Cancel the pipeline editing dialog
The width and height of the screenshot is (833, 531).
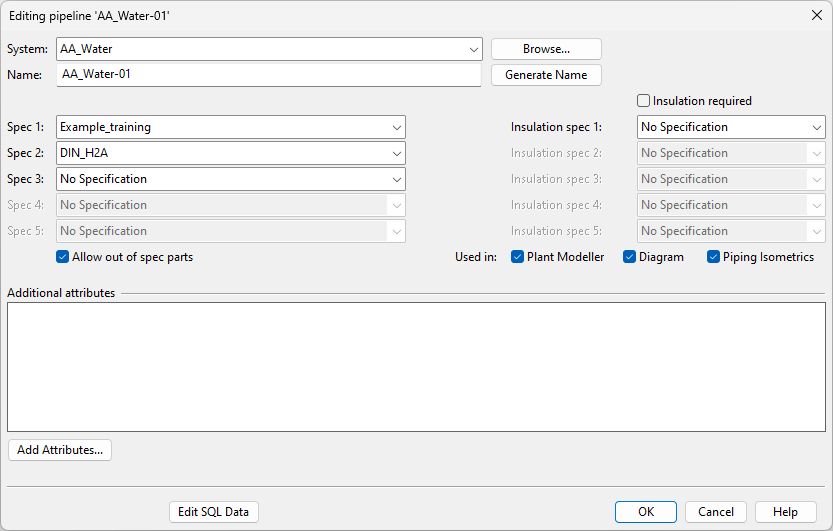click(716, 512)
